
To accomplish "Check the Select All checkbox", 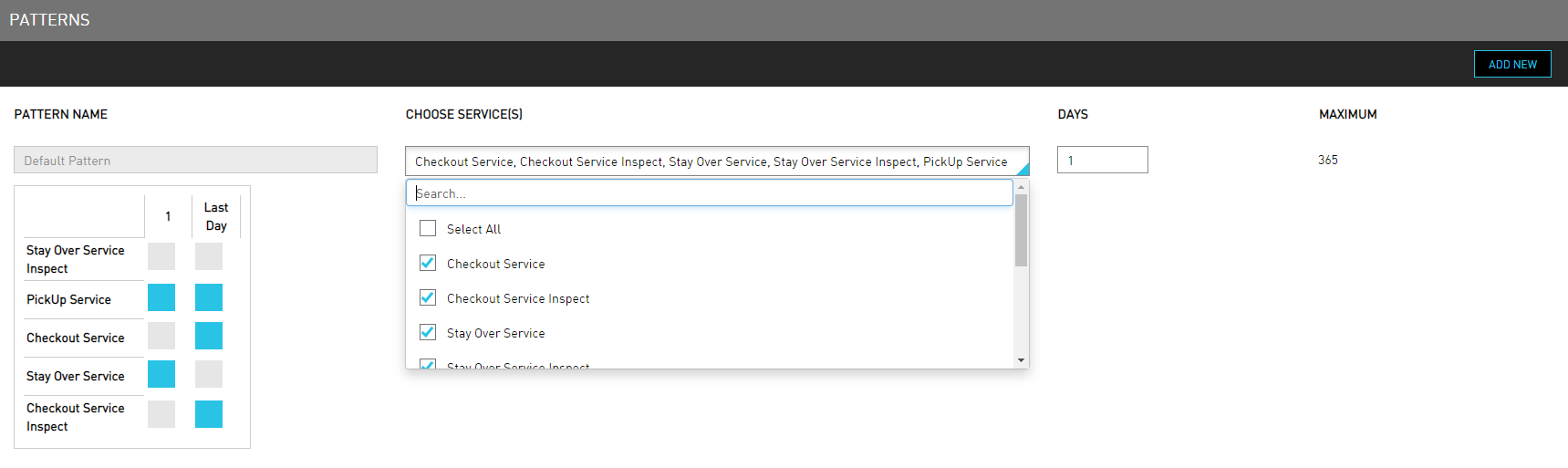I will click(x=428, y=228).
